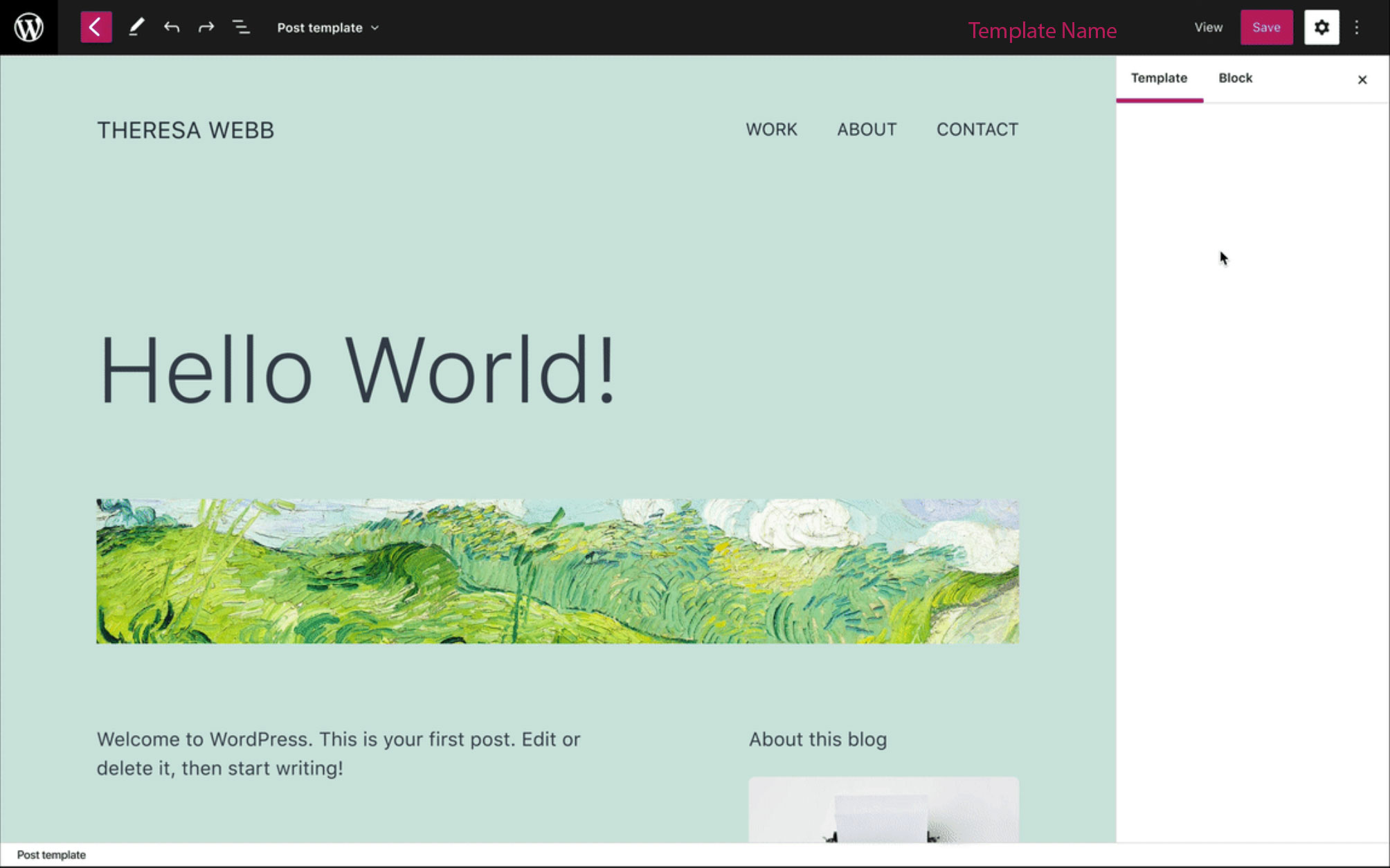Close the right sidebar panel

point(1362,79)
